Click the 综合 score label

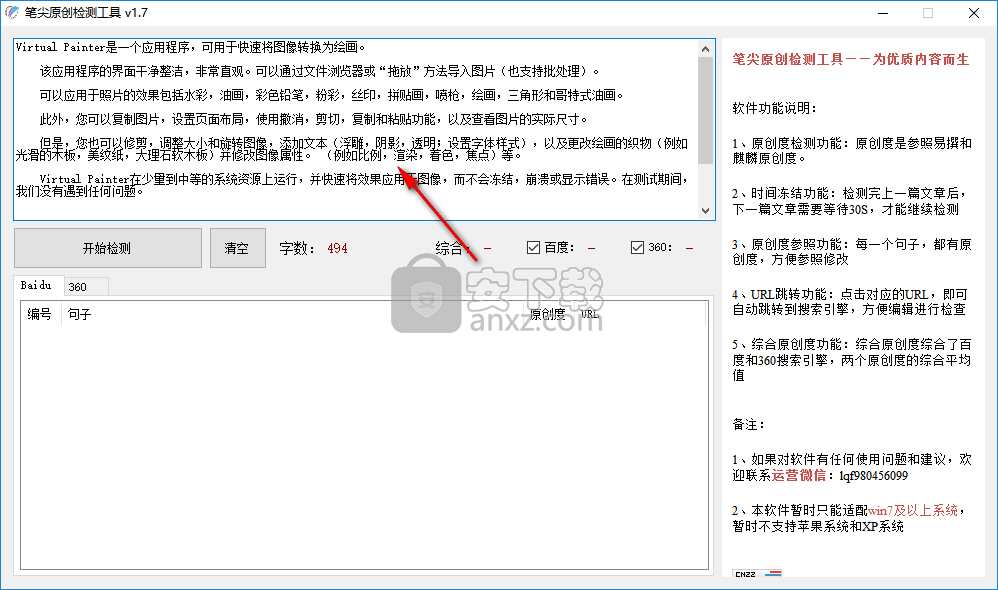pyautogui.click(x=453, y=248)
